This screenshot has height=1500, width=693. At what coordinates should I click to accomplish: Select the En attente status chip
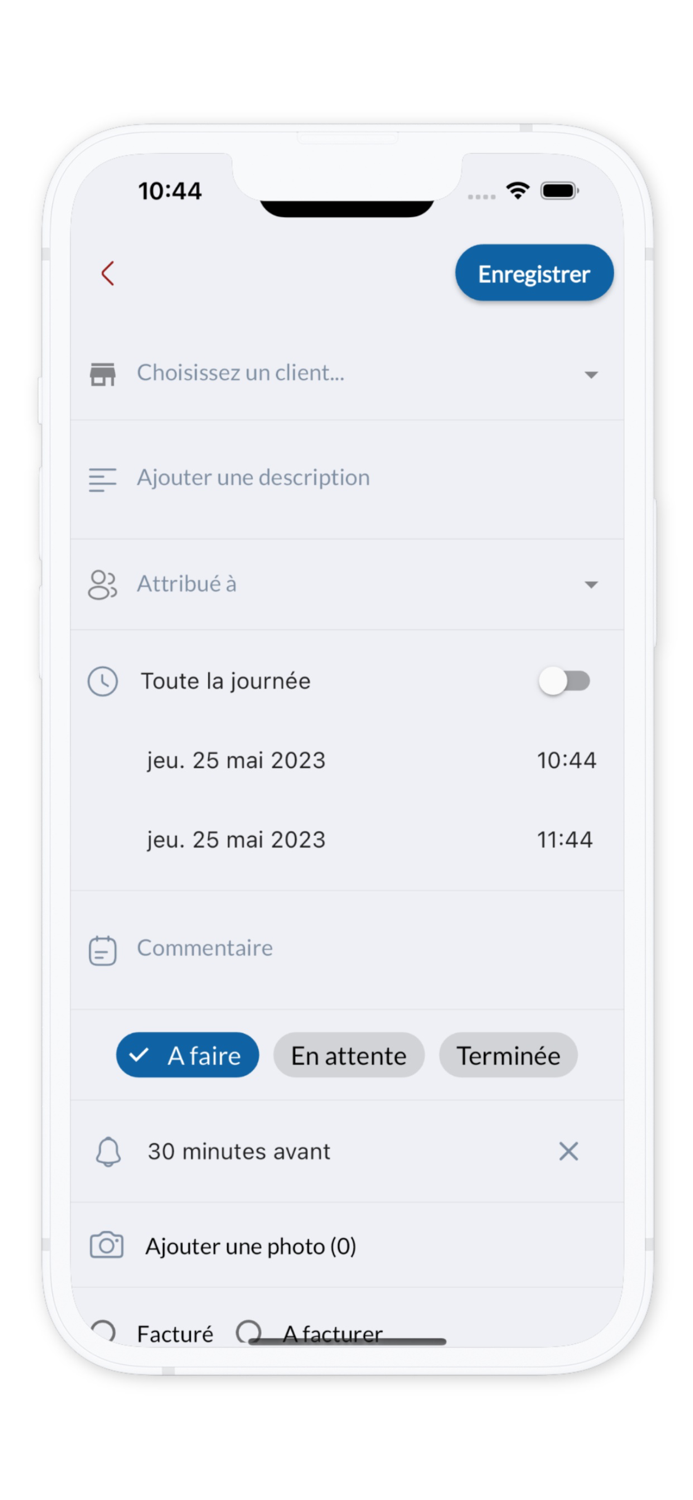click(349, 1056)
